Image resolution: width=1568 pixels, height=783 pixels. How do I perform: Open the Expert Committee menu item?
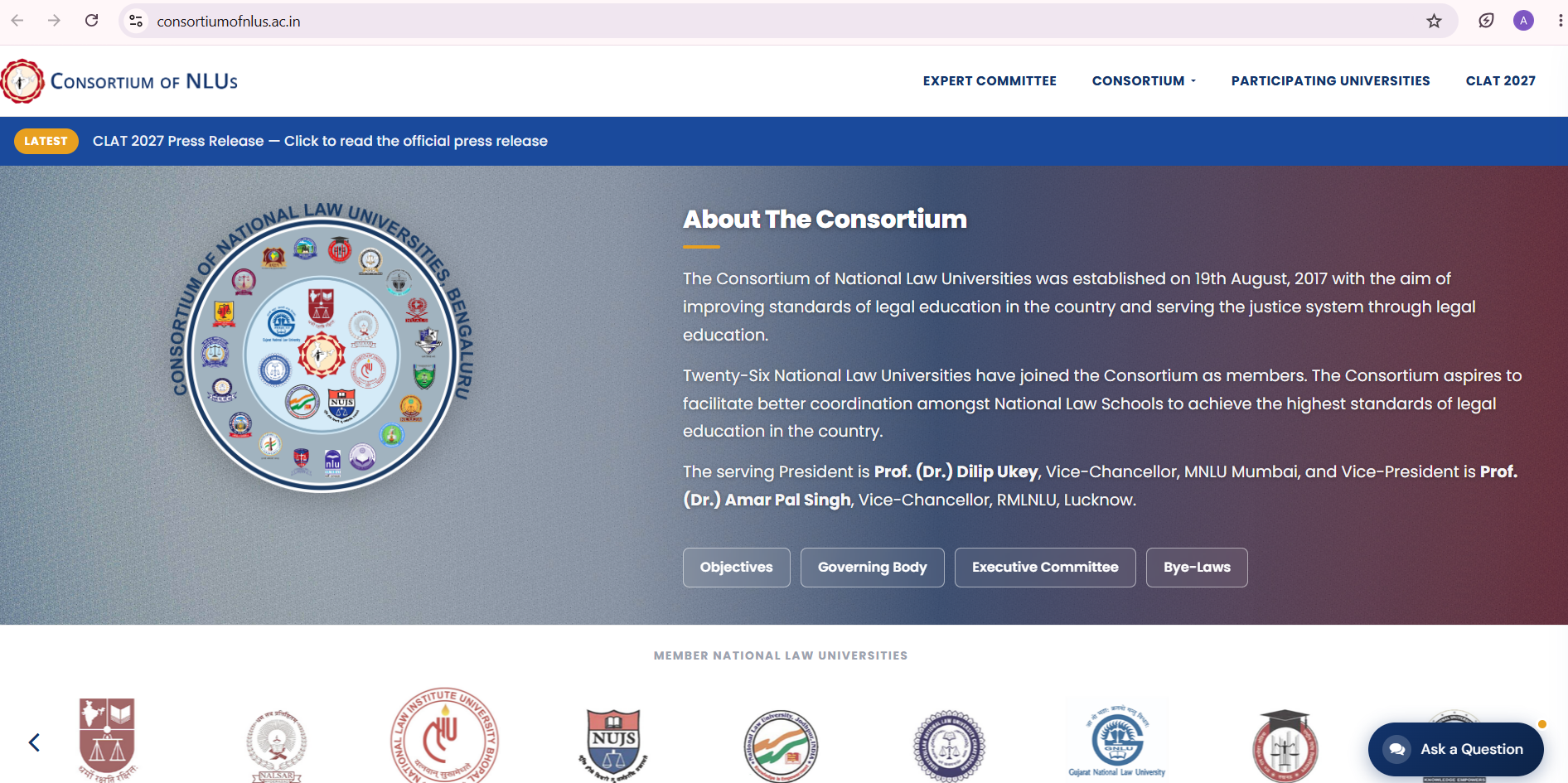click(x=990, y=81)
